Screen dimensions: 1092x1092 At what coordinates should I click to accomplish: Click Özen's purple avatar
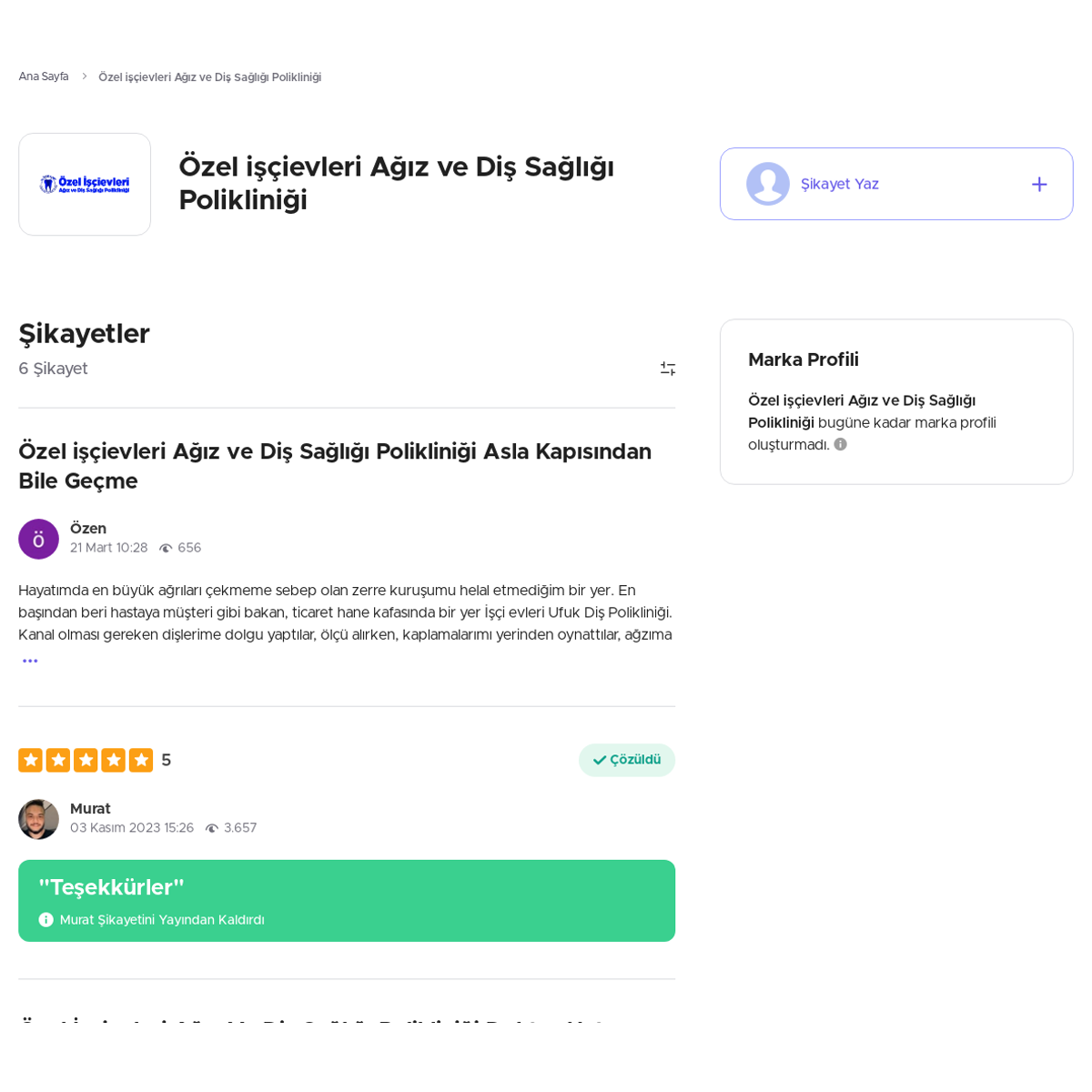click(38, 539)
